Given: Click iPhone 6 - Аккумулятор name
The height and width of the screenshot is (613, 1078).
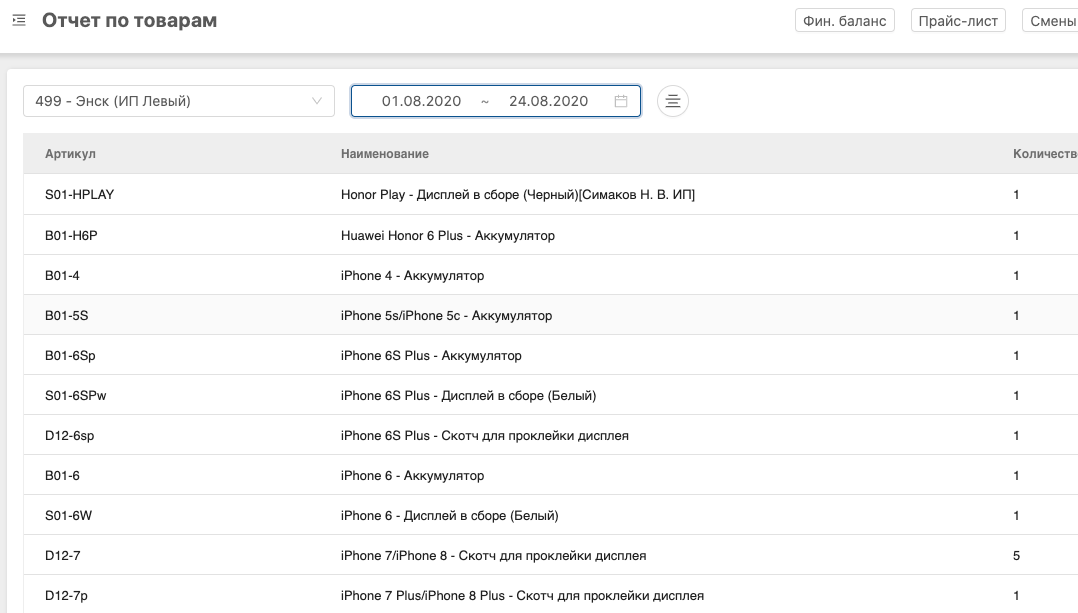Looking at the screenshot, I should coord(412,476).
